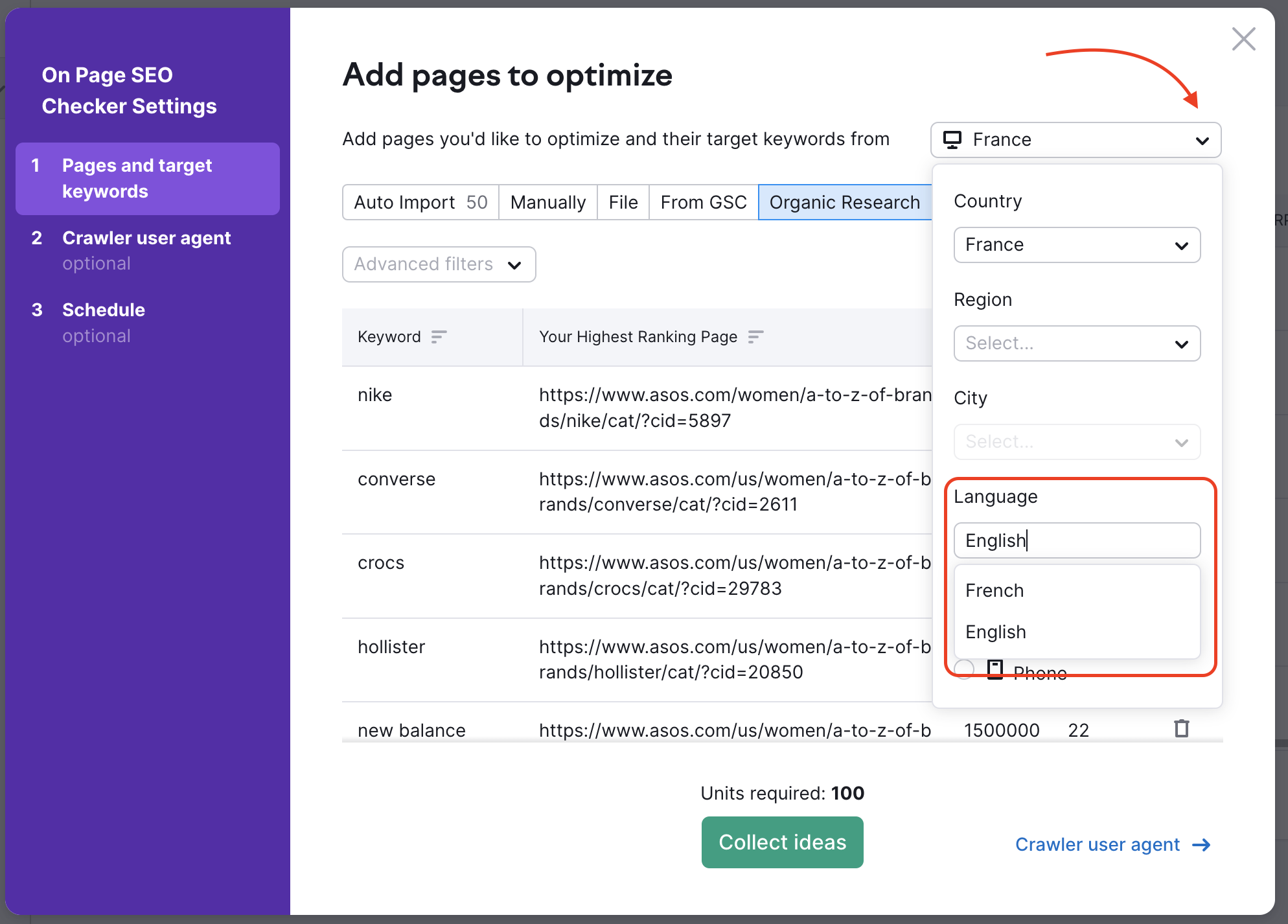
Task: Click the Manually tab
Action: (548, 202)
